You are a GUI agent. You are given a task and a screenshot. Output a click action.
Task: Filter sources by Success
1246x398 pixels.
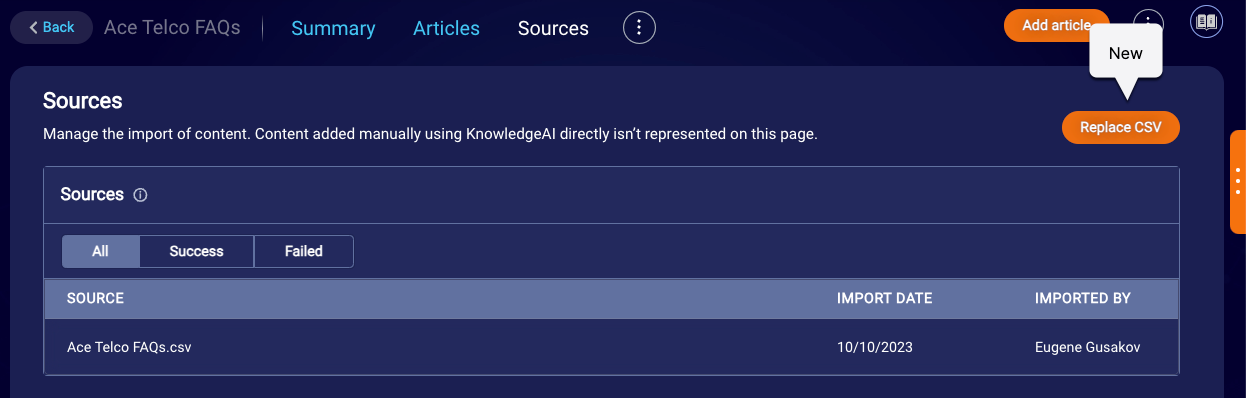tap(197, 251)
